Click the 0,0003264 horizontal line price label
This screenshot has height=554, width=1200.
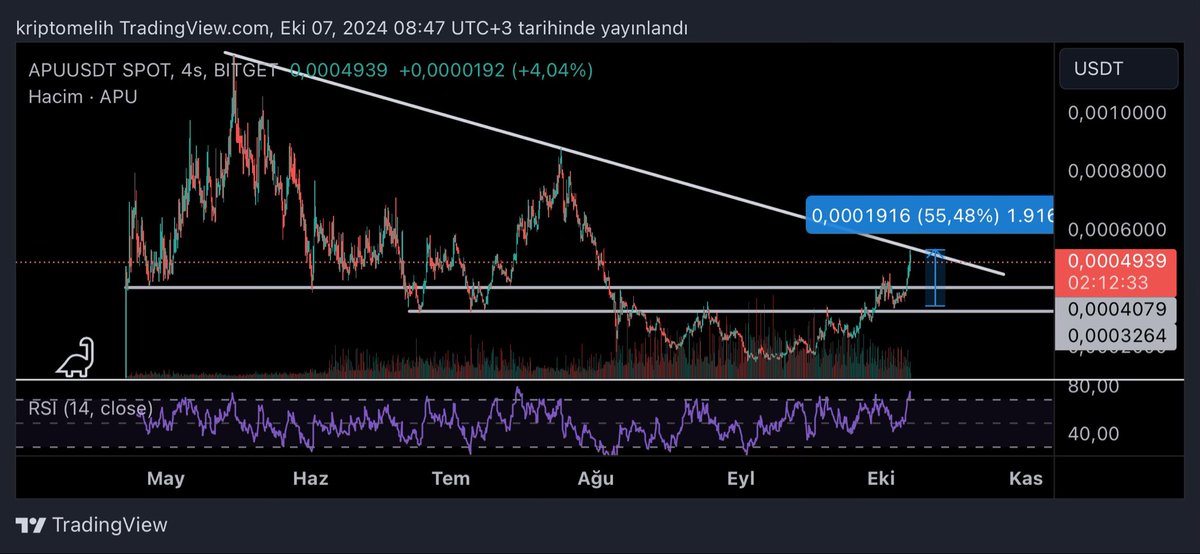(1118, 336)
